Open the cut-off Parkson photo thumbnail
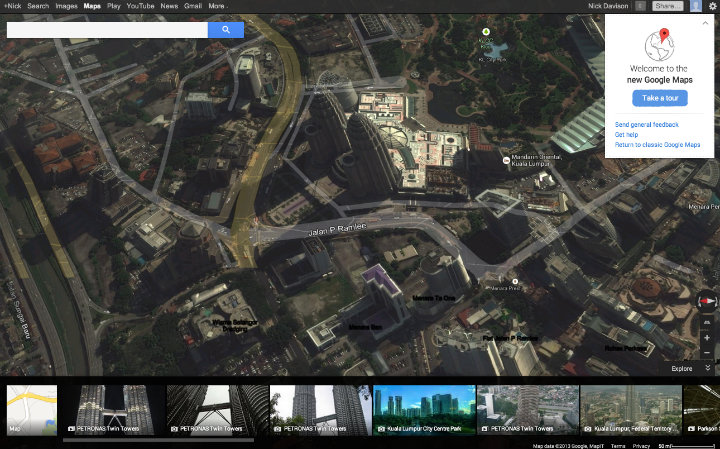The width and height of the screenshot is (720, 449). pyautogui.click(x=702, y=410)
